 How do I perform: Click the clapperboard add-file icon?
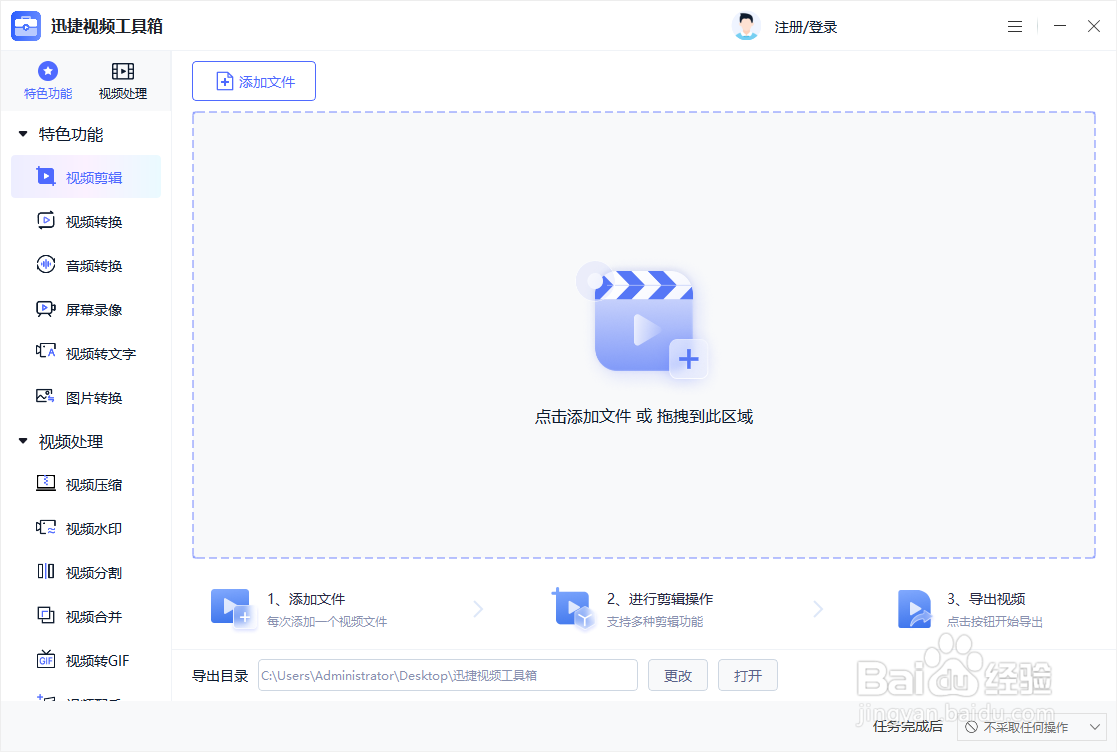pos(644,320)
